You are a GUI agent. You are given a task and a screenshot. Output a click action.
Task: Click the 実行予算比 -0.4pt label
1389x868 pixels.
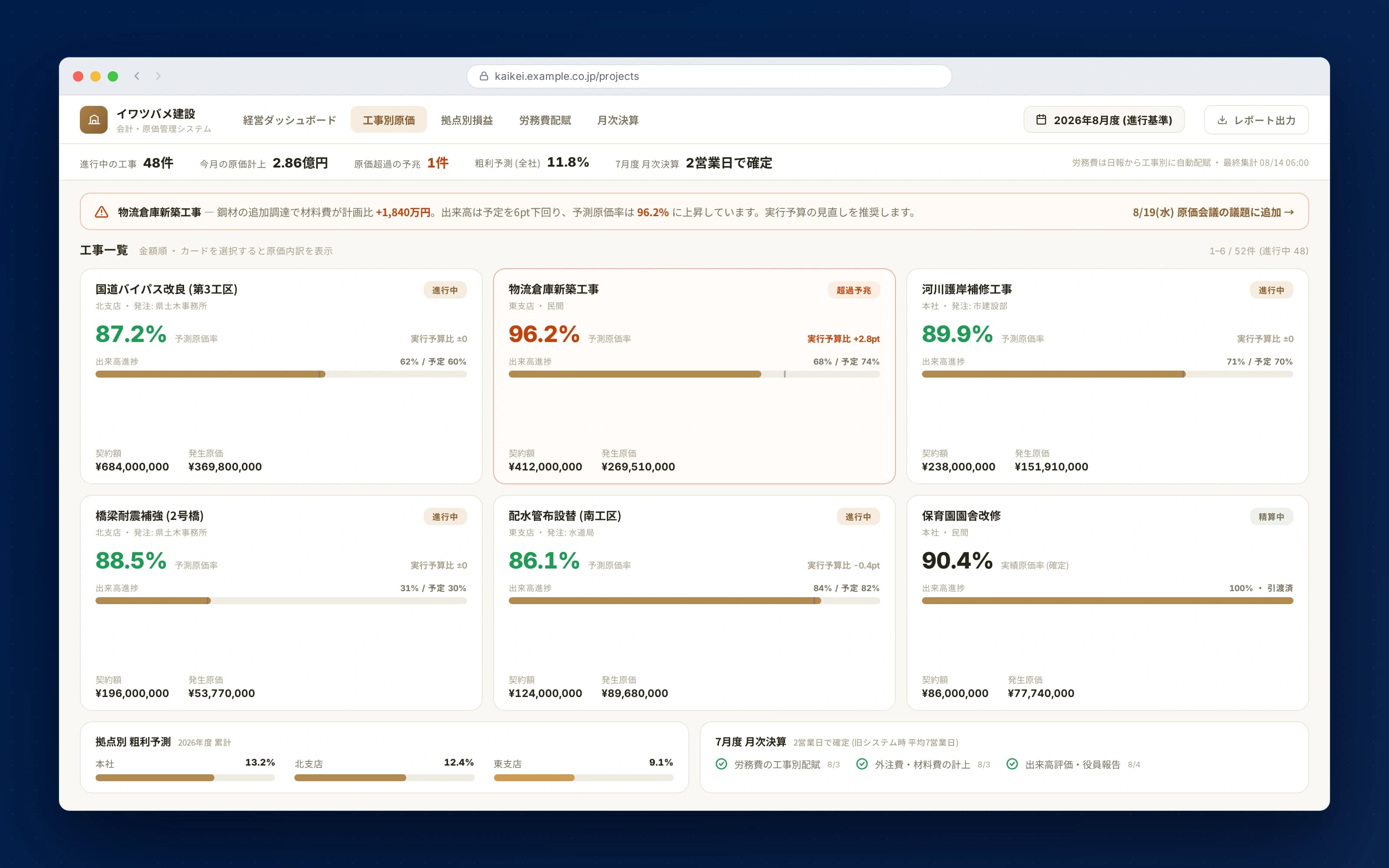843,566
